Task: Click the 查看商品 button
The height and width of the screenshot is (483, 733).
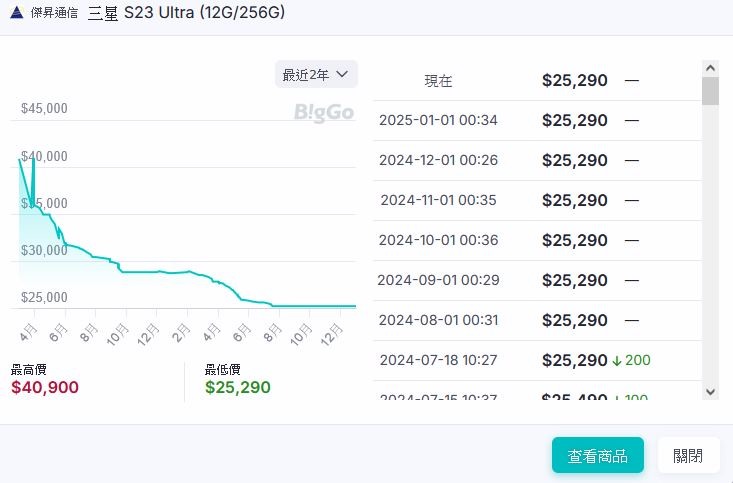Action: [x=597, y=455]
